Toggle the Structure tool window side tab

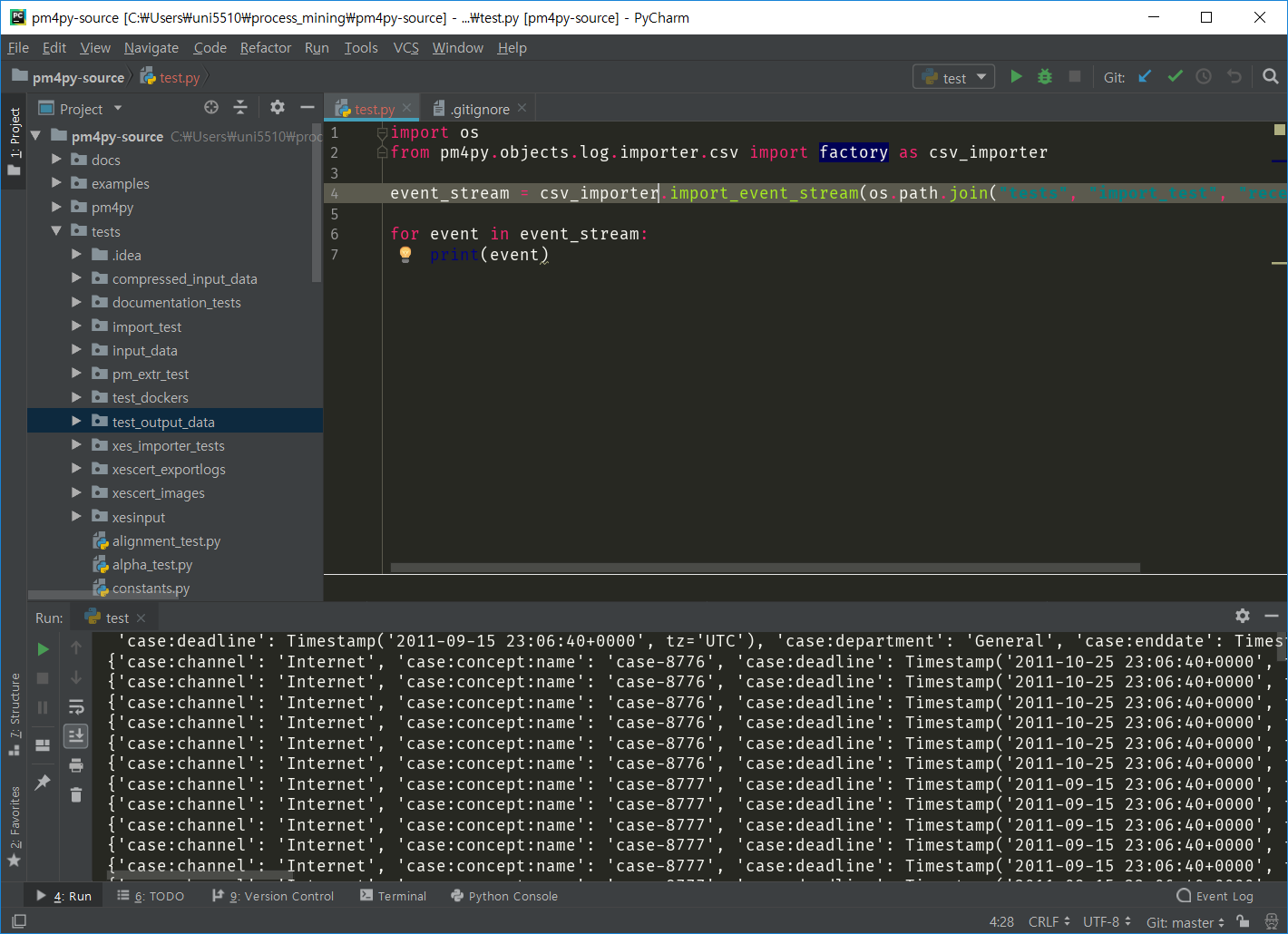click(x=14, y=715)
